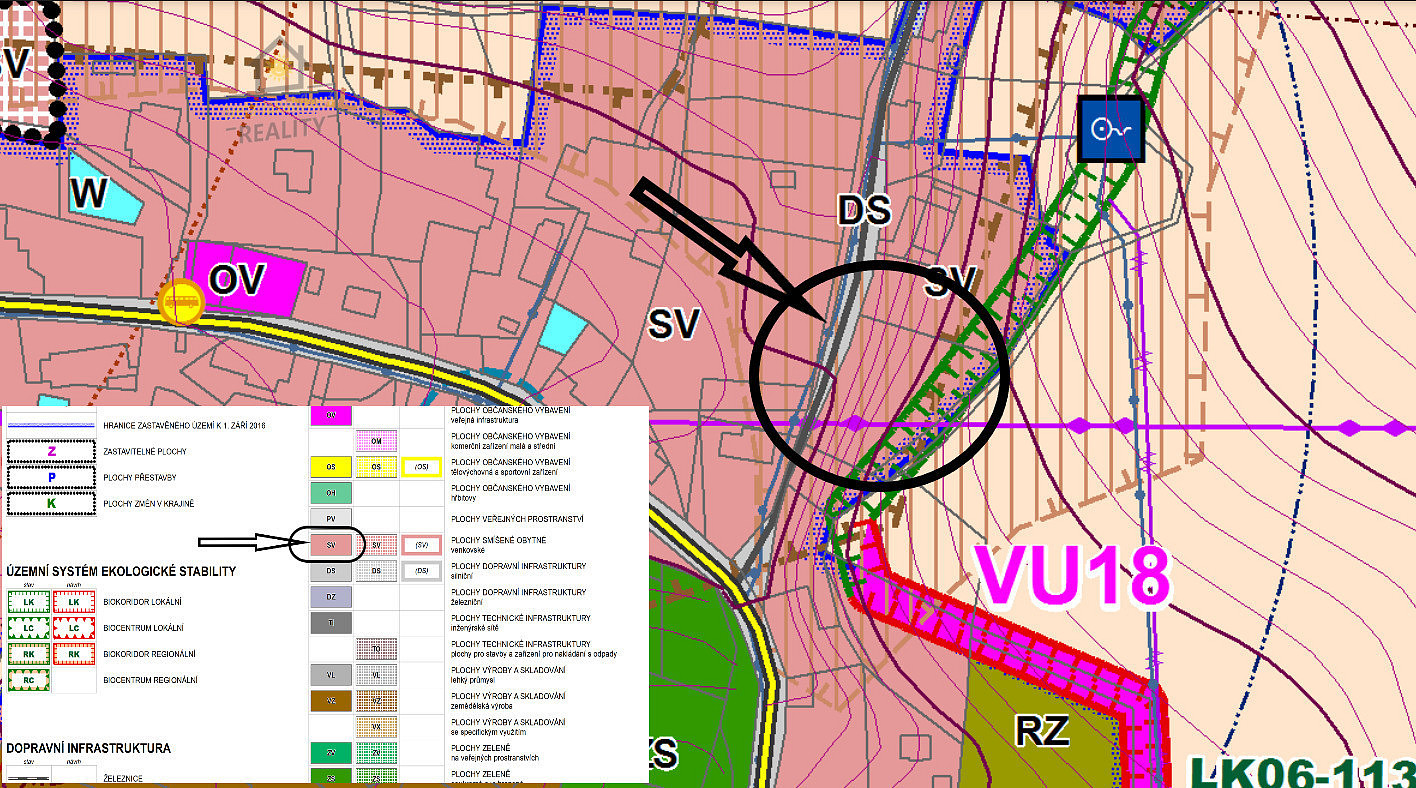Click the red LC biocentrum lokální symbol
Screen dimensions: 1416x788
(x=73, y=628)
